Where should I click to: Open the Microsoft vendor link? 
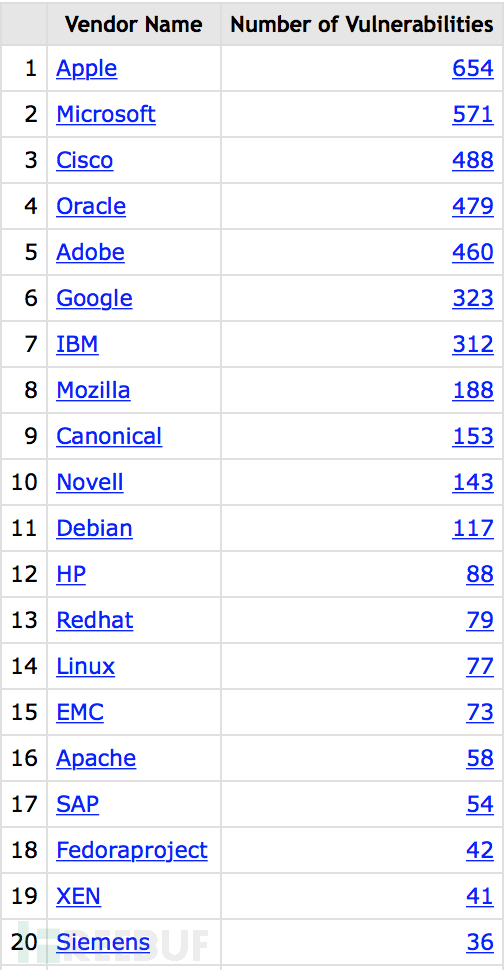106,114
